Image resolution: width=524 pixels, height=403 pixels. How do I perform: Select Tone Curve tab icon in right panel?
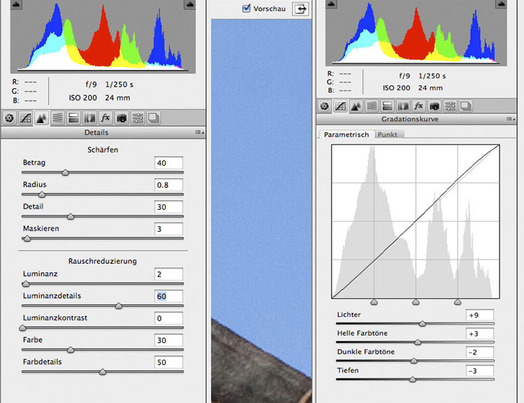click(340, 106)
